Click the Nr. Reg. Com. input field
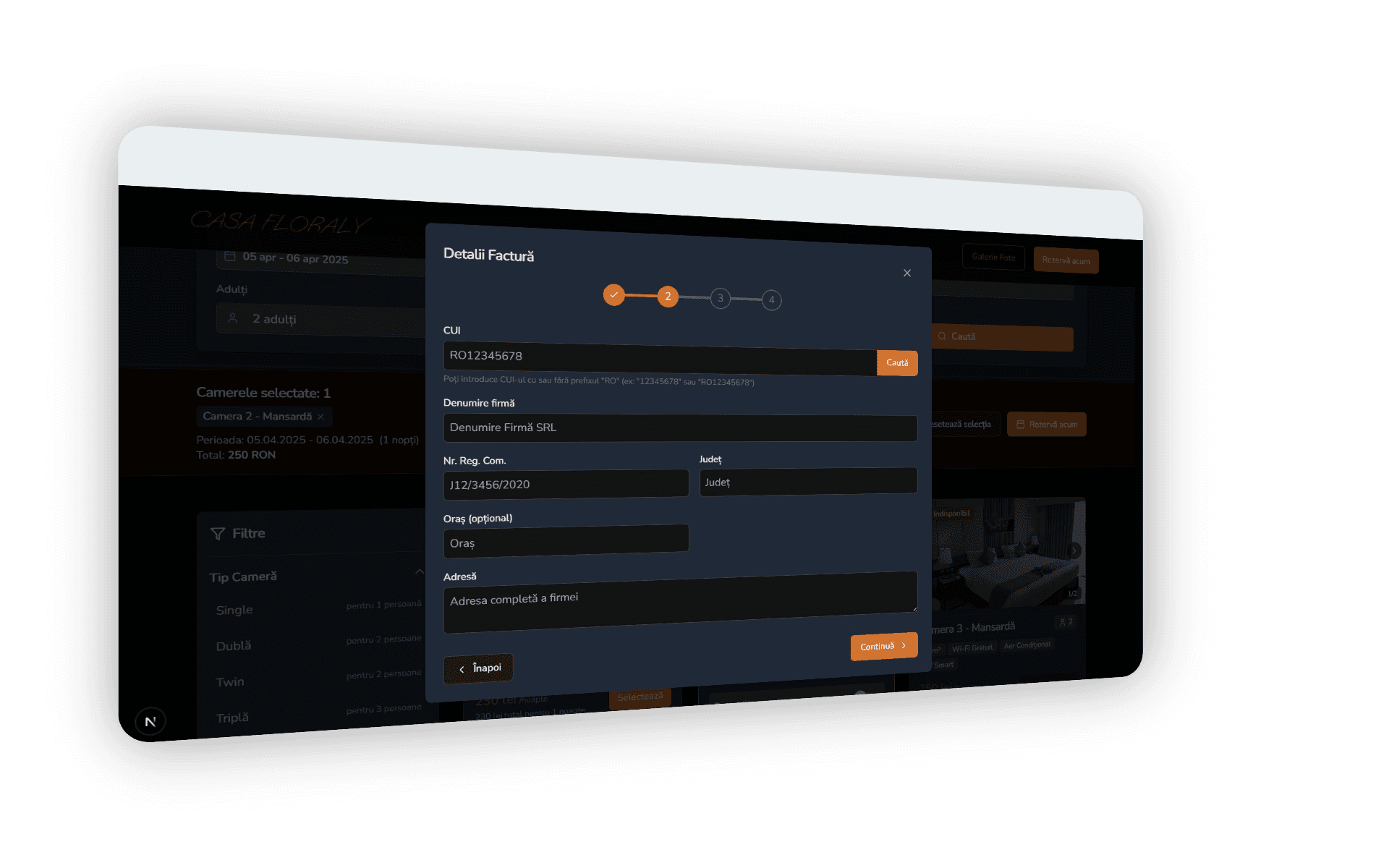This screenshot has height=868, width=1389. point(565,484)
